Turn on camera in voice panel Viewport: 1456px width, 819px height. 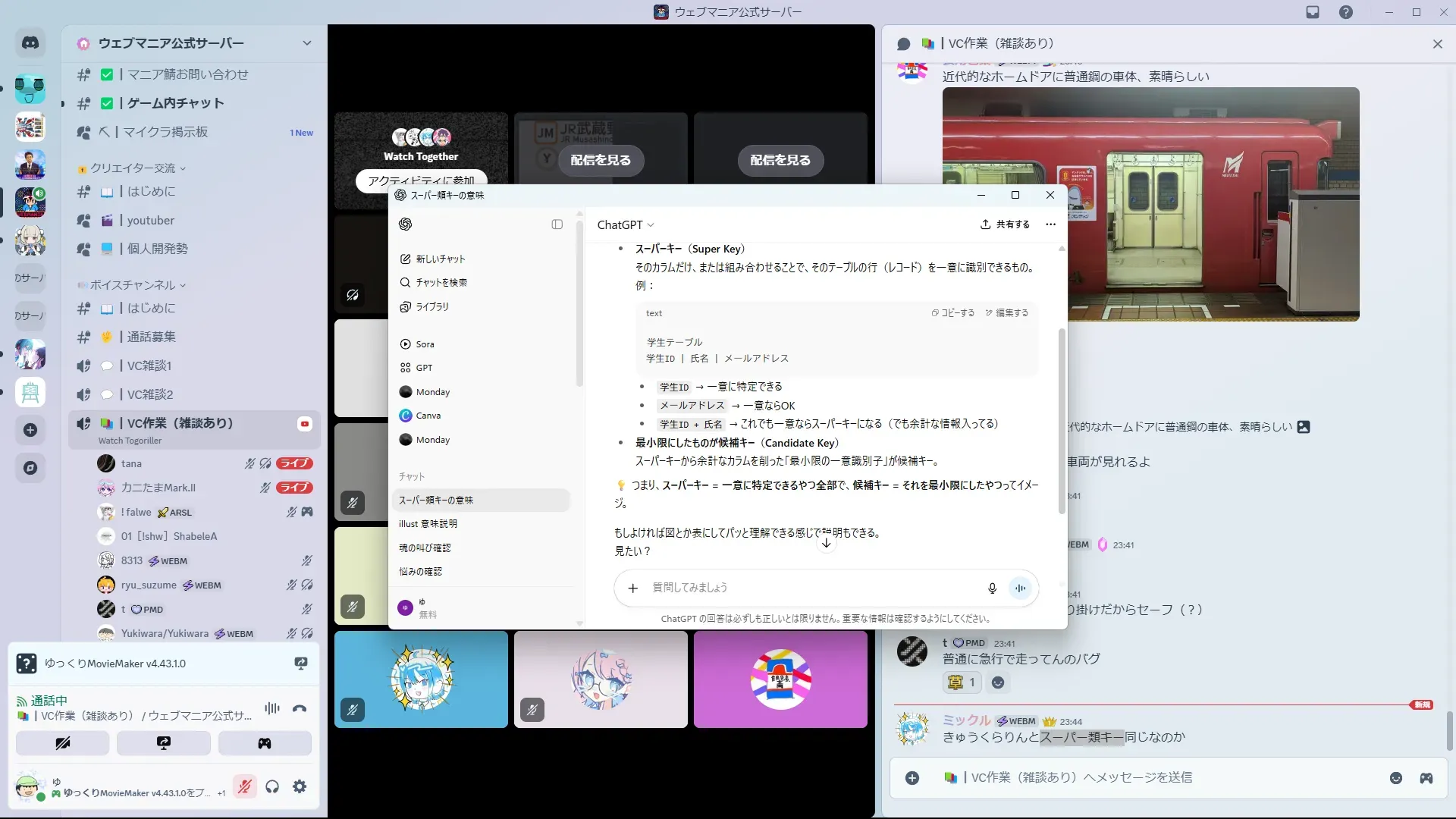pos(62,743)
